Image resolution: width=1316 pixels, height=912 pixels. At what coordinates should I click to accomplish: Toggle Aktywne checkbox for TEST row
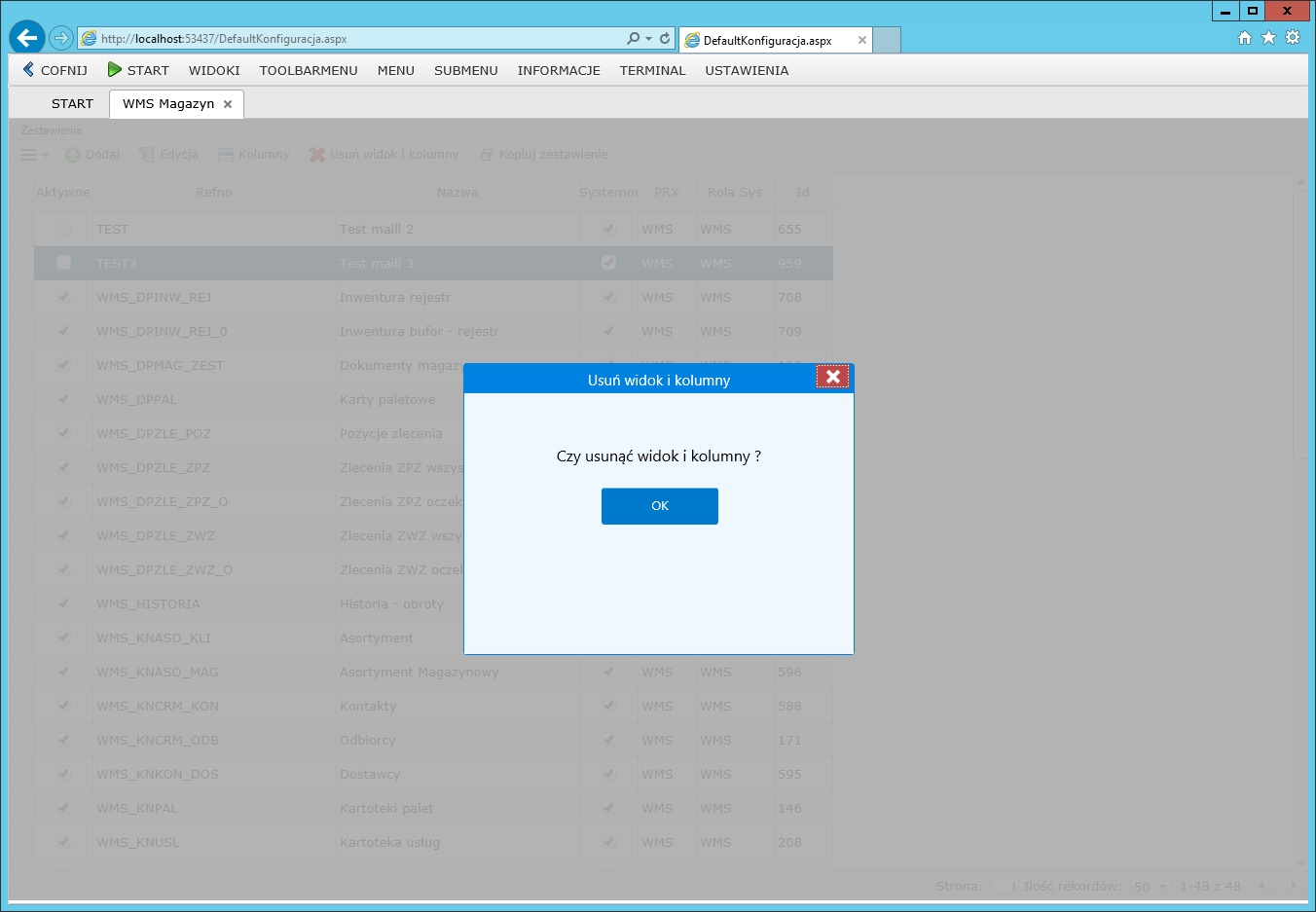pyautogui.click(x=64, y=229)
